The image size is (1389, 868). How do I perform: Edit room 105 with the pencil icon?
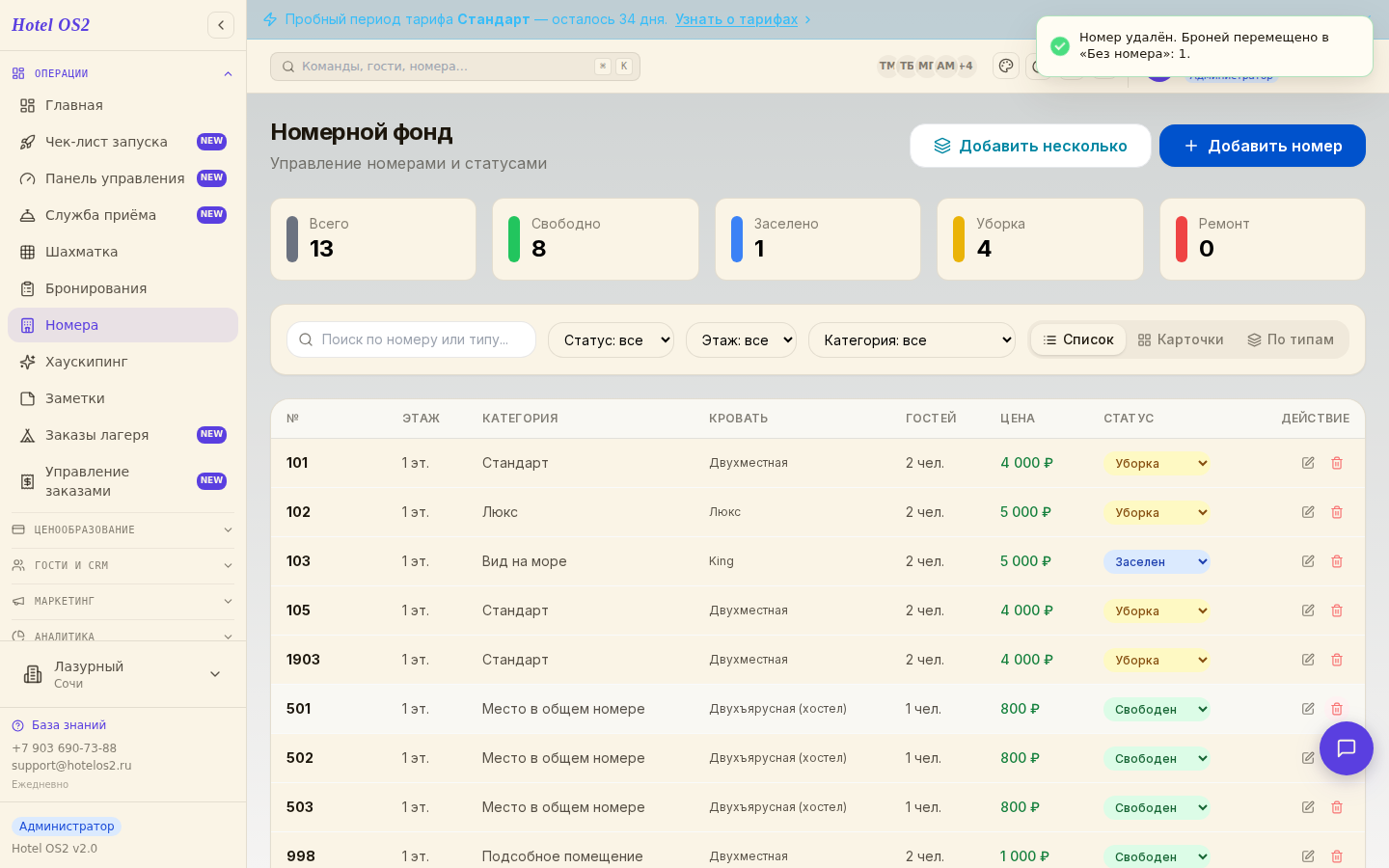(1308, 610)
